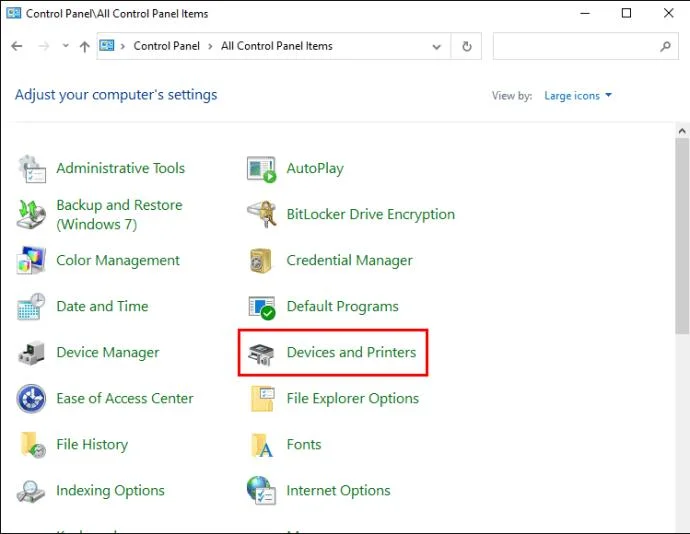Refresh the Control Panel view

pos(466,46)
